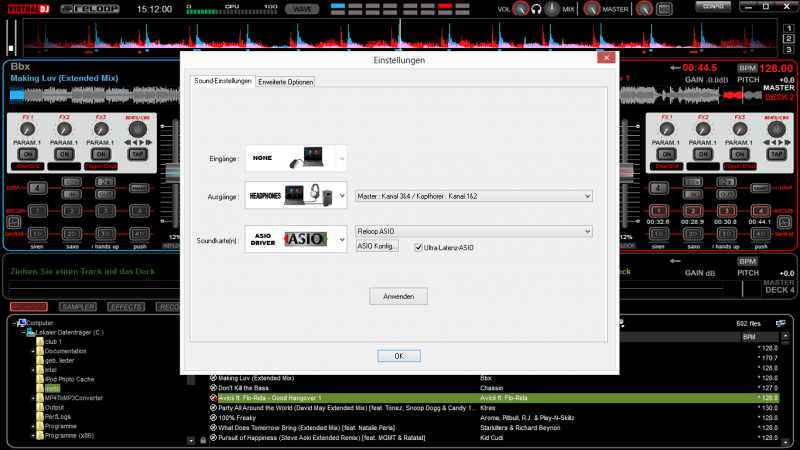Collapse the Computer tree node

[14, 323]
